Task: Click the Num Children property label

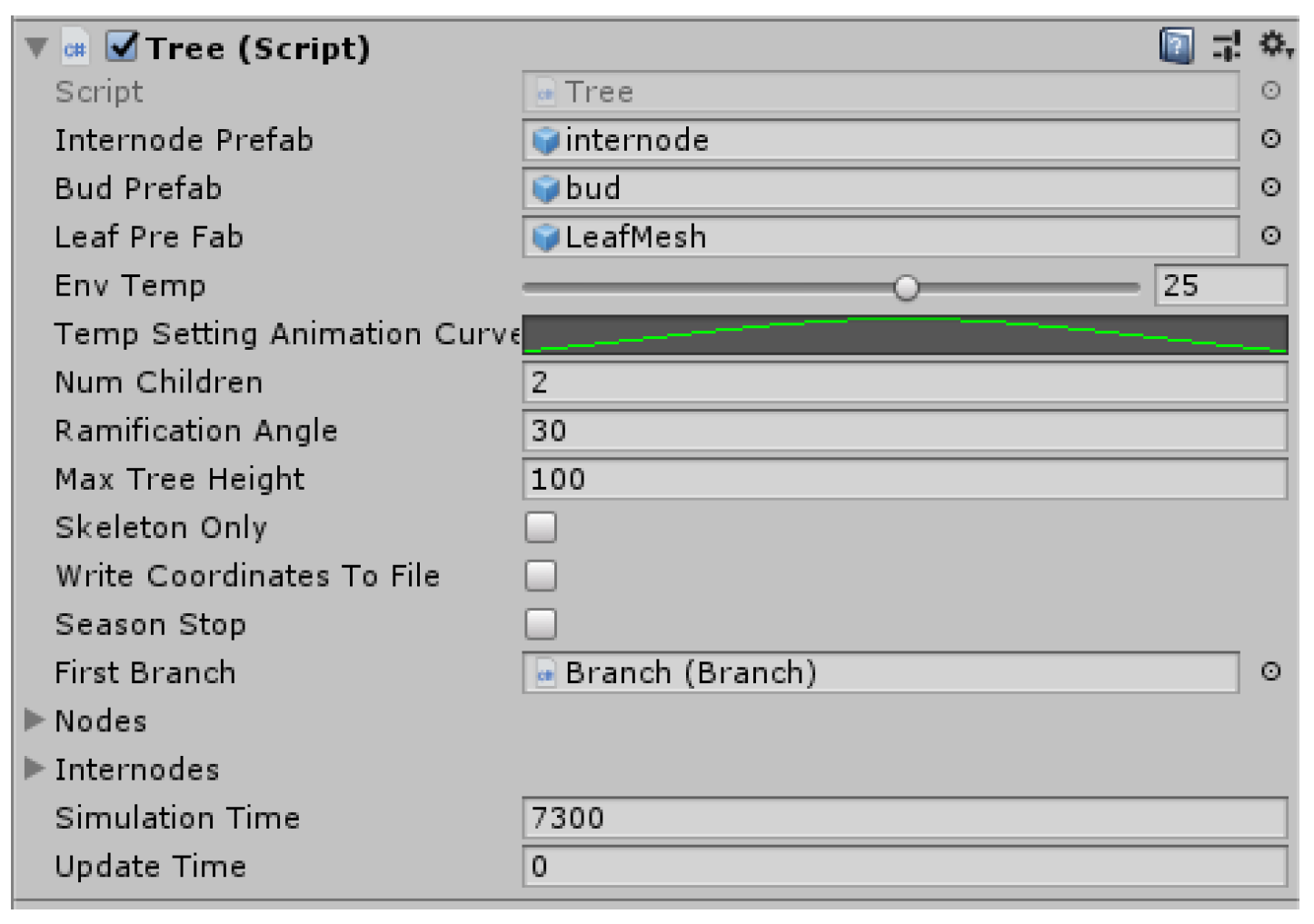Action: click(x=159, y=383)
